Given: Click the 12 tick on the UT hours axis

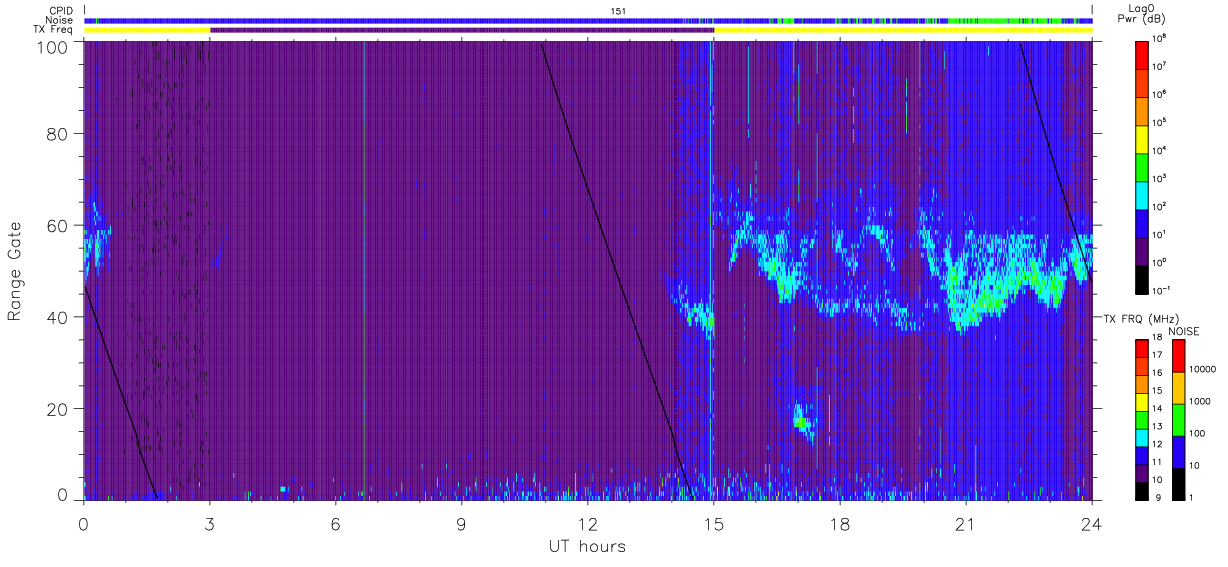Looking at the screenshot, I should (x=588, y=523).
